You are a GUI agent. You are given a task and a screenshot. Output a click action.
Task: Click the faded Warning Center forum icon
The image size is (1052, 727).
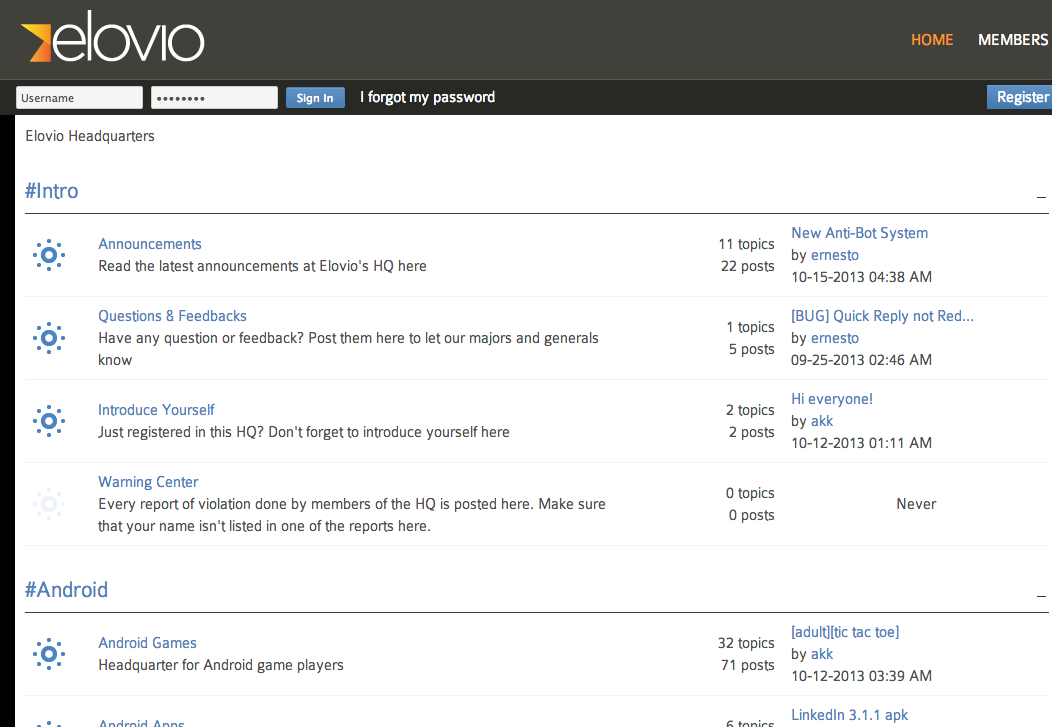[49, 504]
